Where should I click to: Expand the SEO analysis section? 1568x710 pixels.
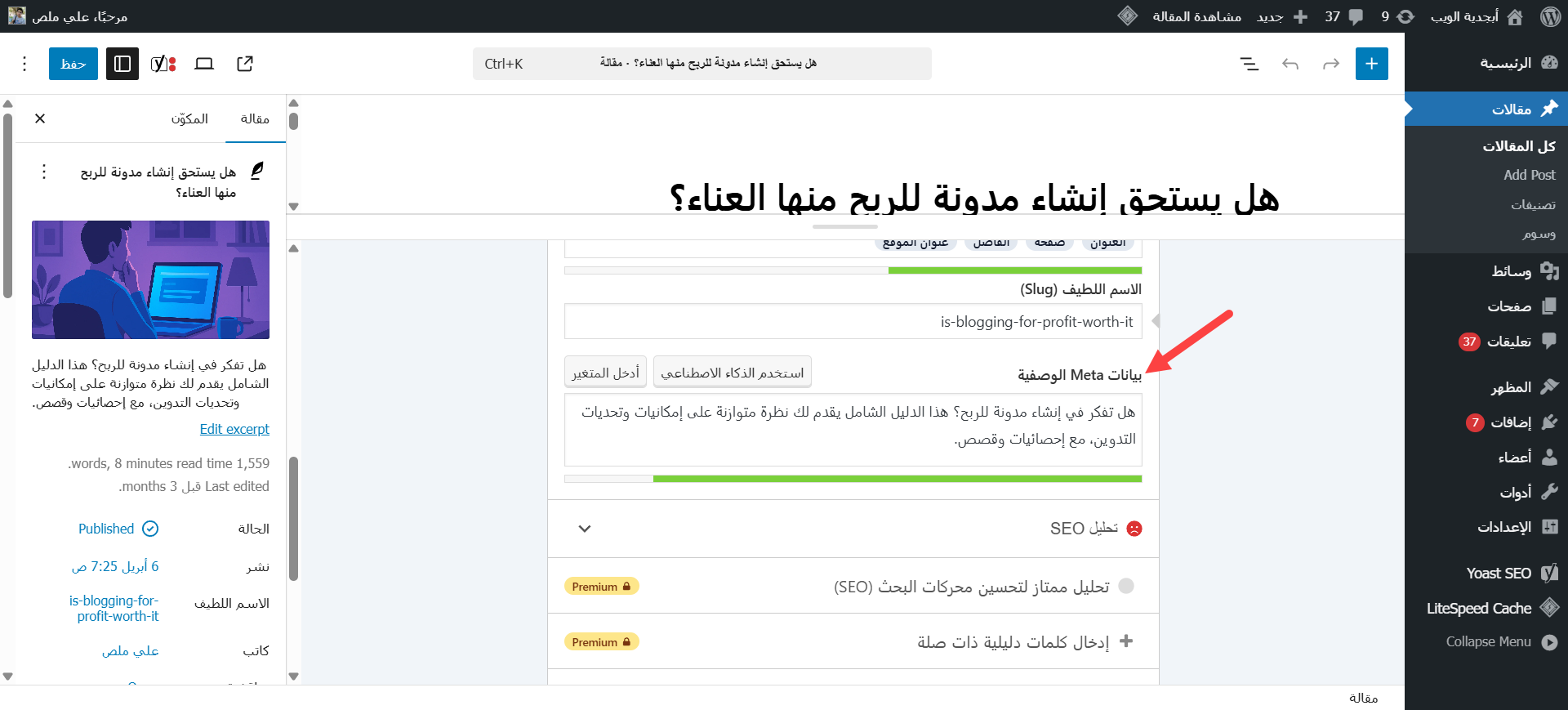click(x=853, y=529)
